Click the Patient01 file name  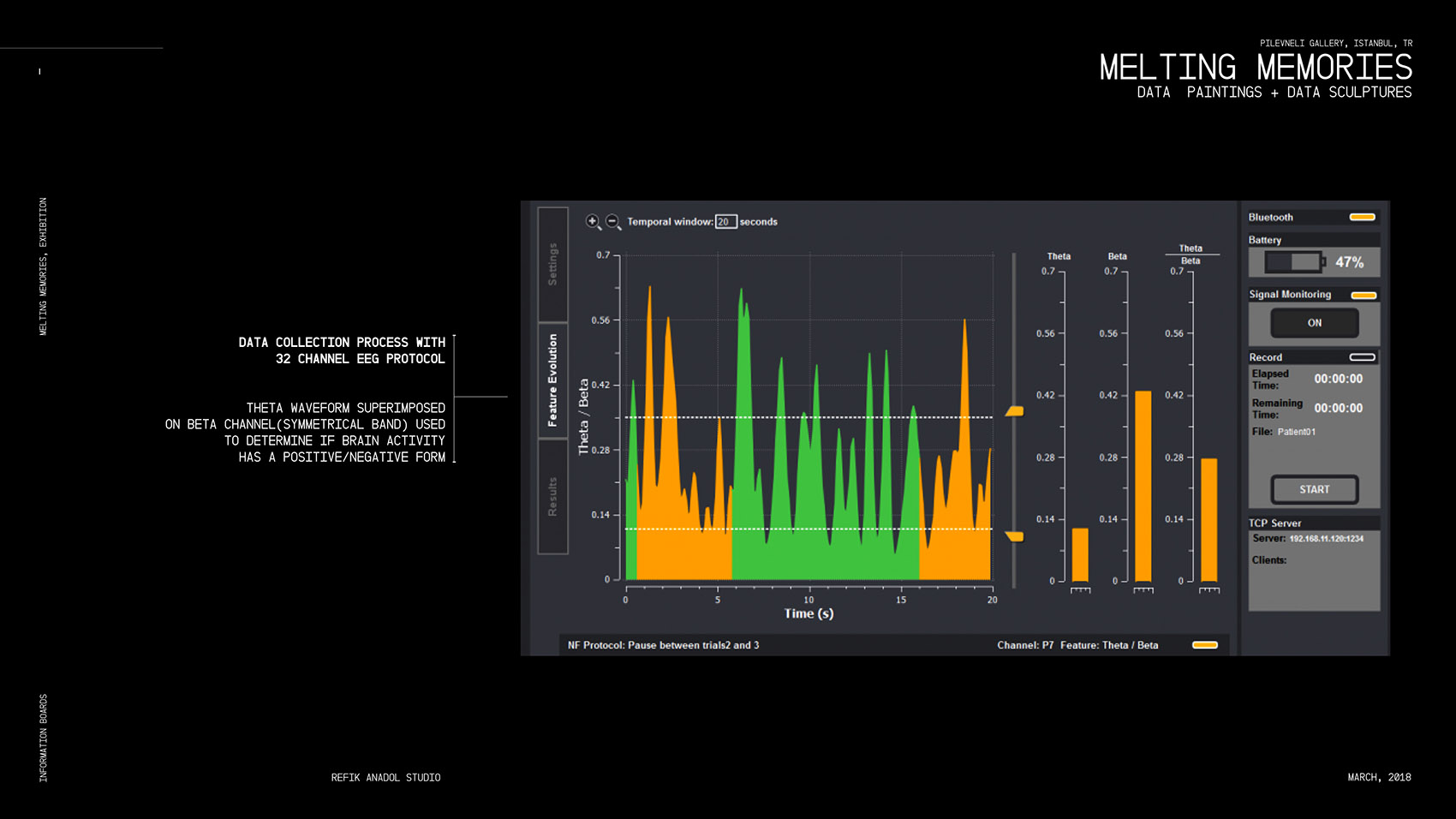pos(1296,432)
